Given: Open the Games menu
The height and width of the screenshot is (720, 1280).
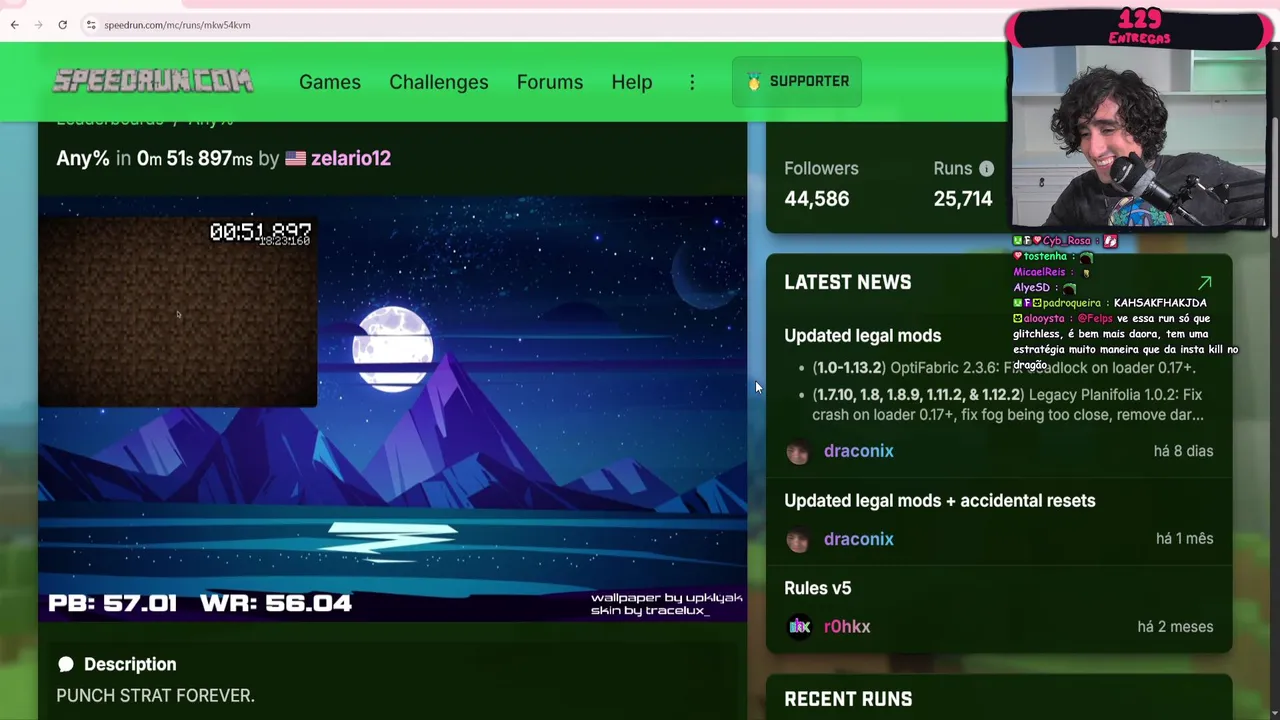Looking at the screenshot, I should 330,82.
